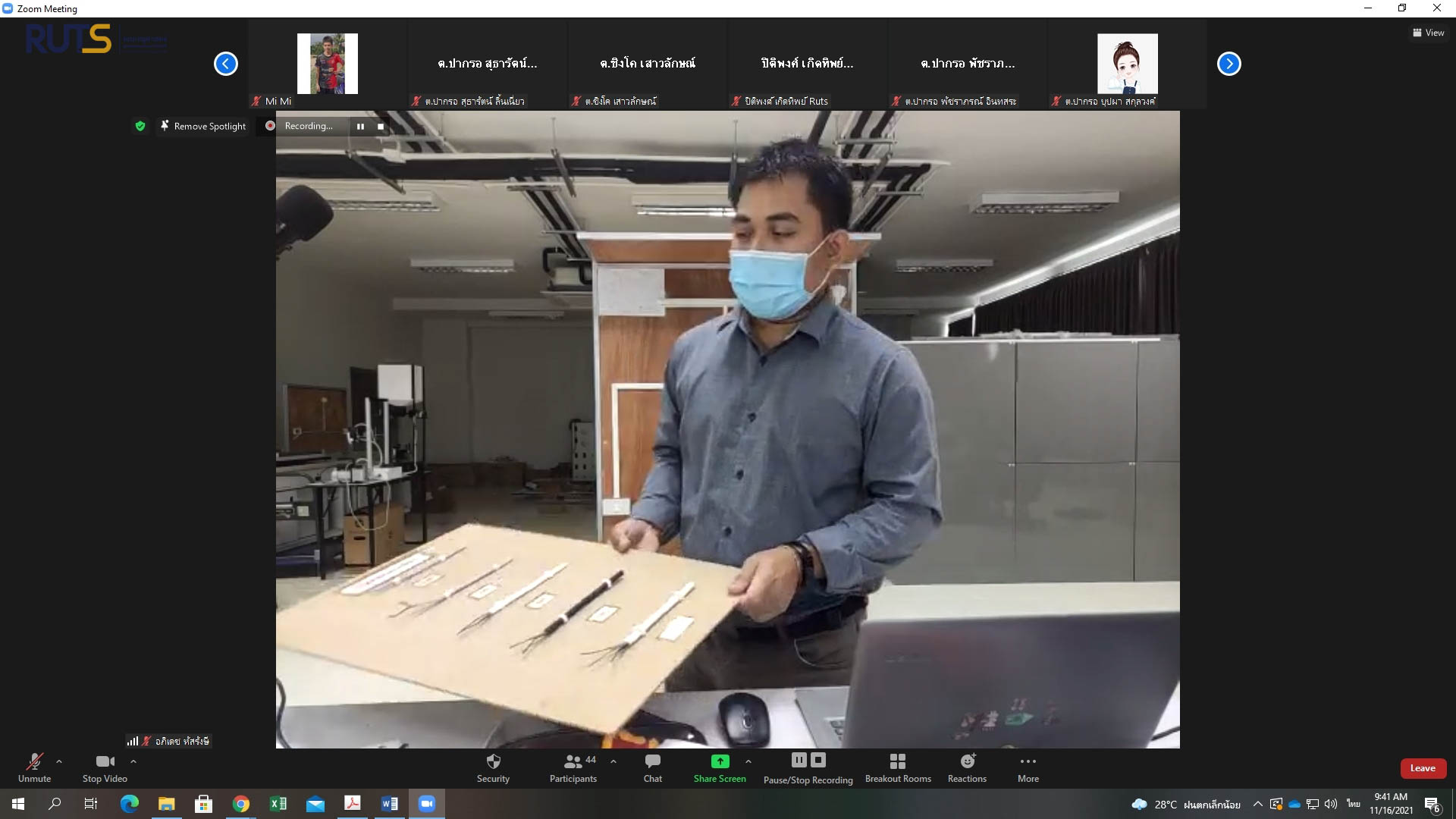Image resolution: width=1456 pixels, height=819 pixels.
Task: Open the More options menu
Action: point(1028,767)
